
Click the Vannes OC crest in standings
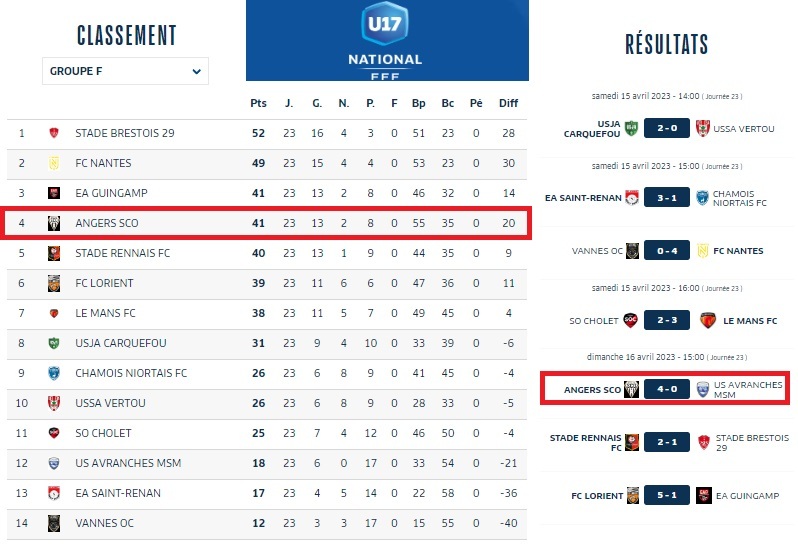tap(54, 523)
